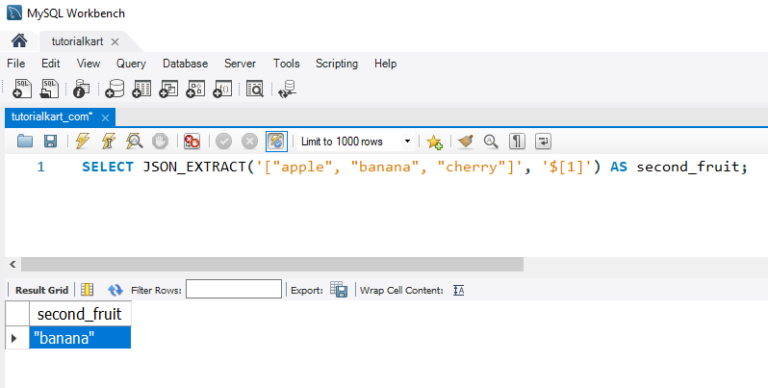Go to the Home screen tab

(19, 41)
